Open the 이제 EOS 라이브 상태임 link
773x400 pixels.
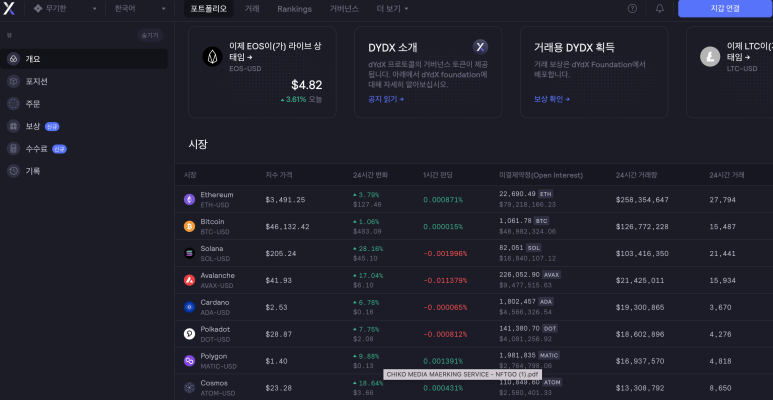click(276, 51)
